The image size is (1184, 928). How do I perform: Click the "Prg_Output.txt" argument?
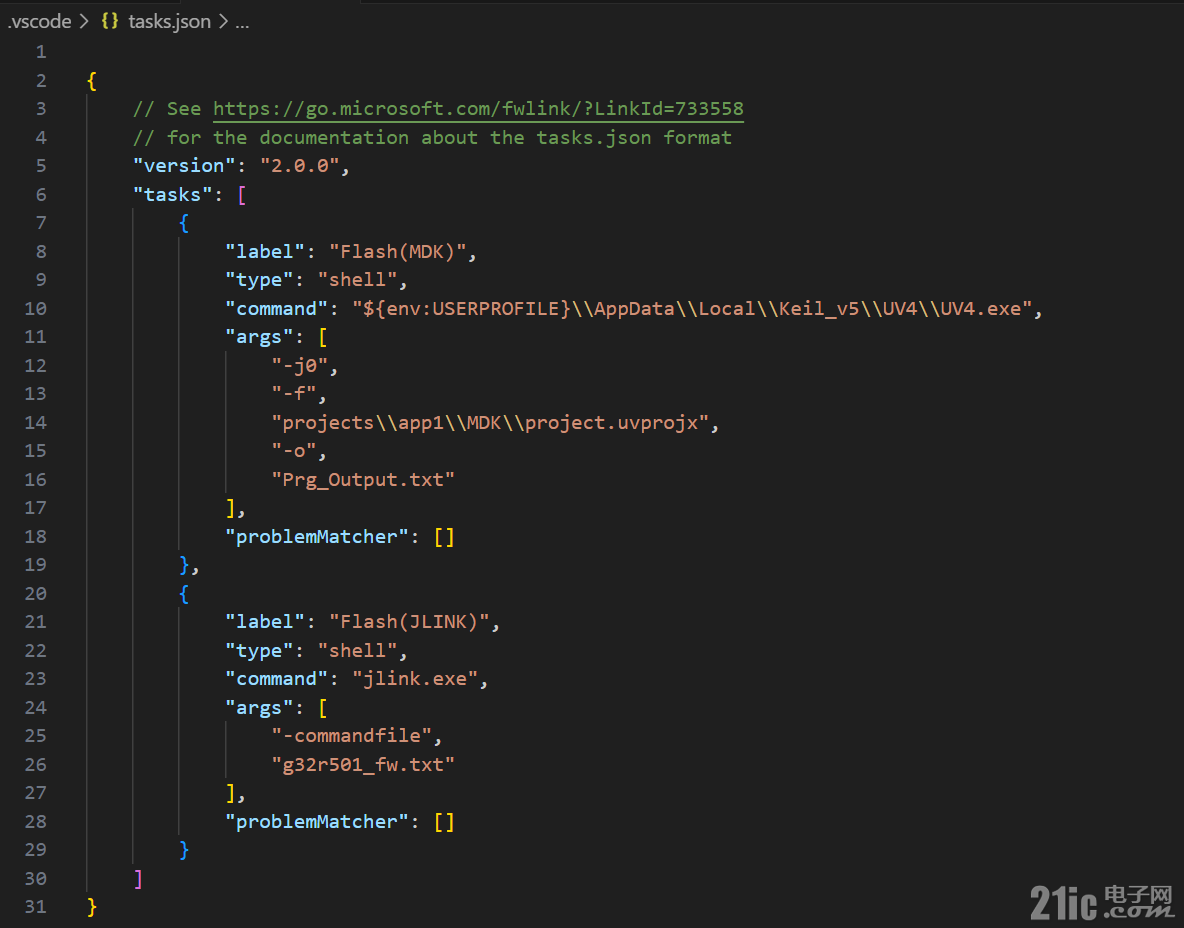pos(363,479)
